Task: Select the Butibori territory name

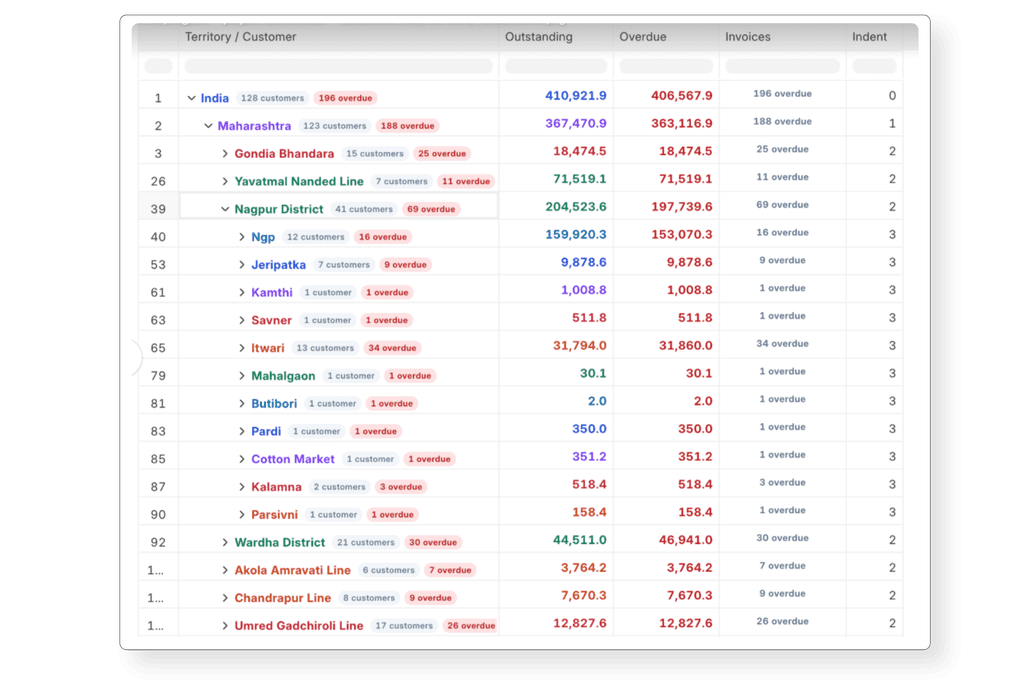Action: (274, 403)
